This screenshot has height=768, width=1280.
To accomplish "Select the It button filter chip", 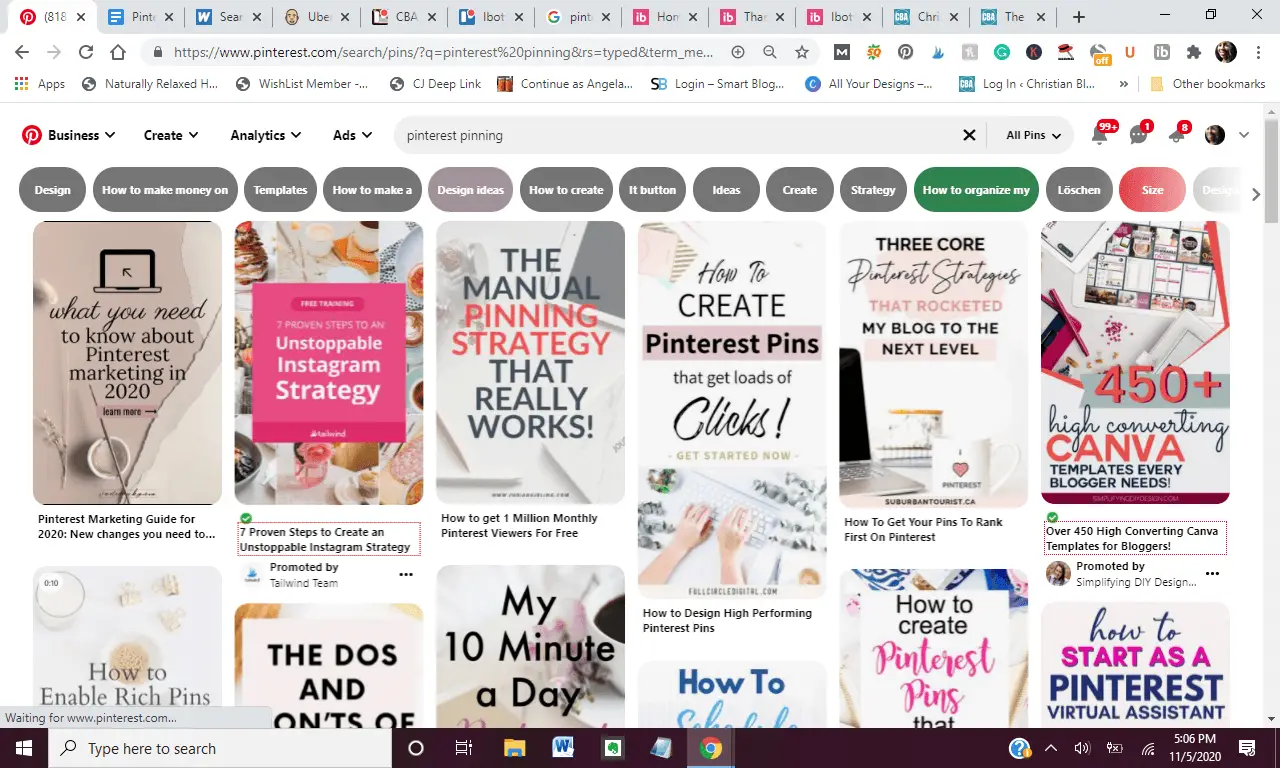I will [x=652, y=190].
